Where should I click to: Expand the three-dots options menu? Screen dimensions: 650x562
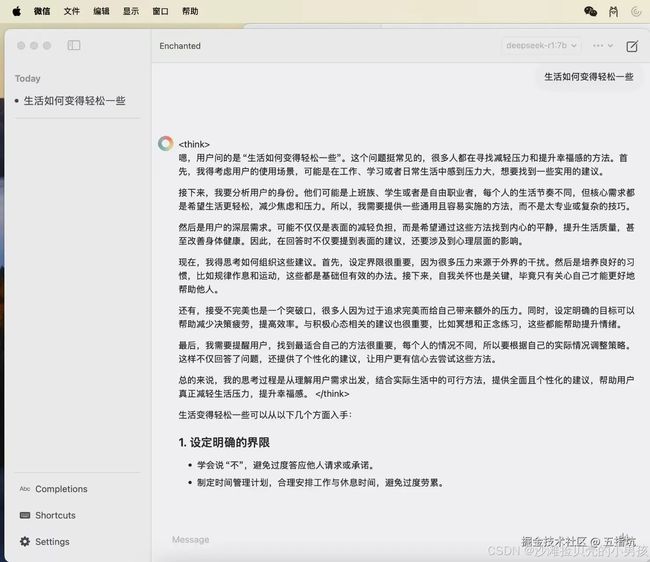point(602,46)
